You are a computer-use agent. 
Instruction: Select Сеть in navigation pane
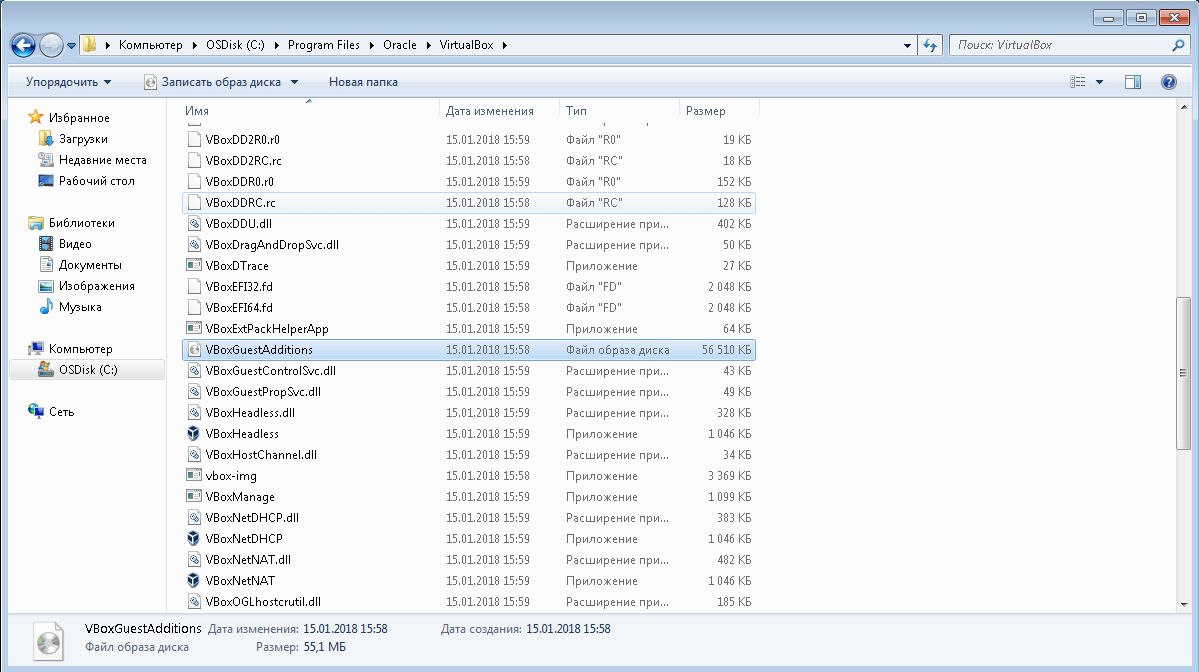(x=61, y=412)
